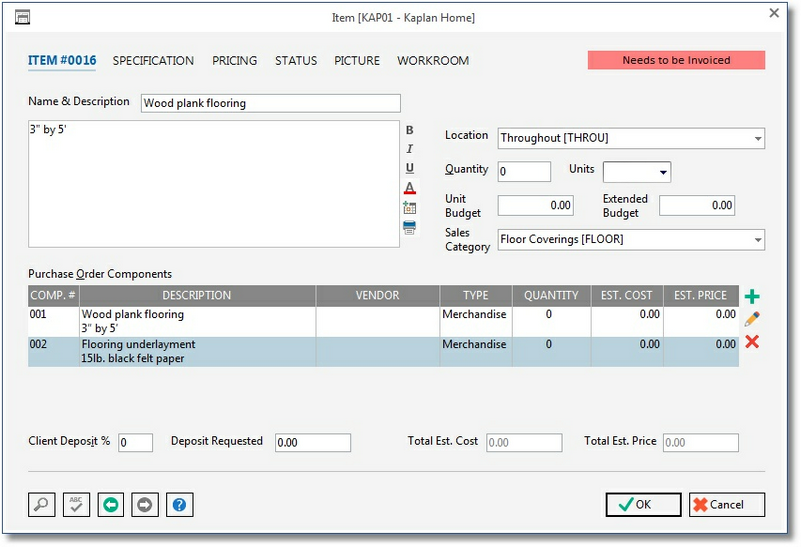The height and width of the screenshot is (547, 801).
Task: Click the Client Deposit % field
Action: 135,442
